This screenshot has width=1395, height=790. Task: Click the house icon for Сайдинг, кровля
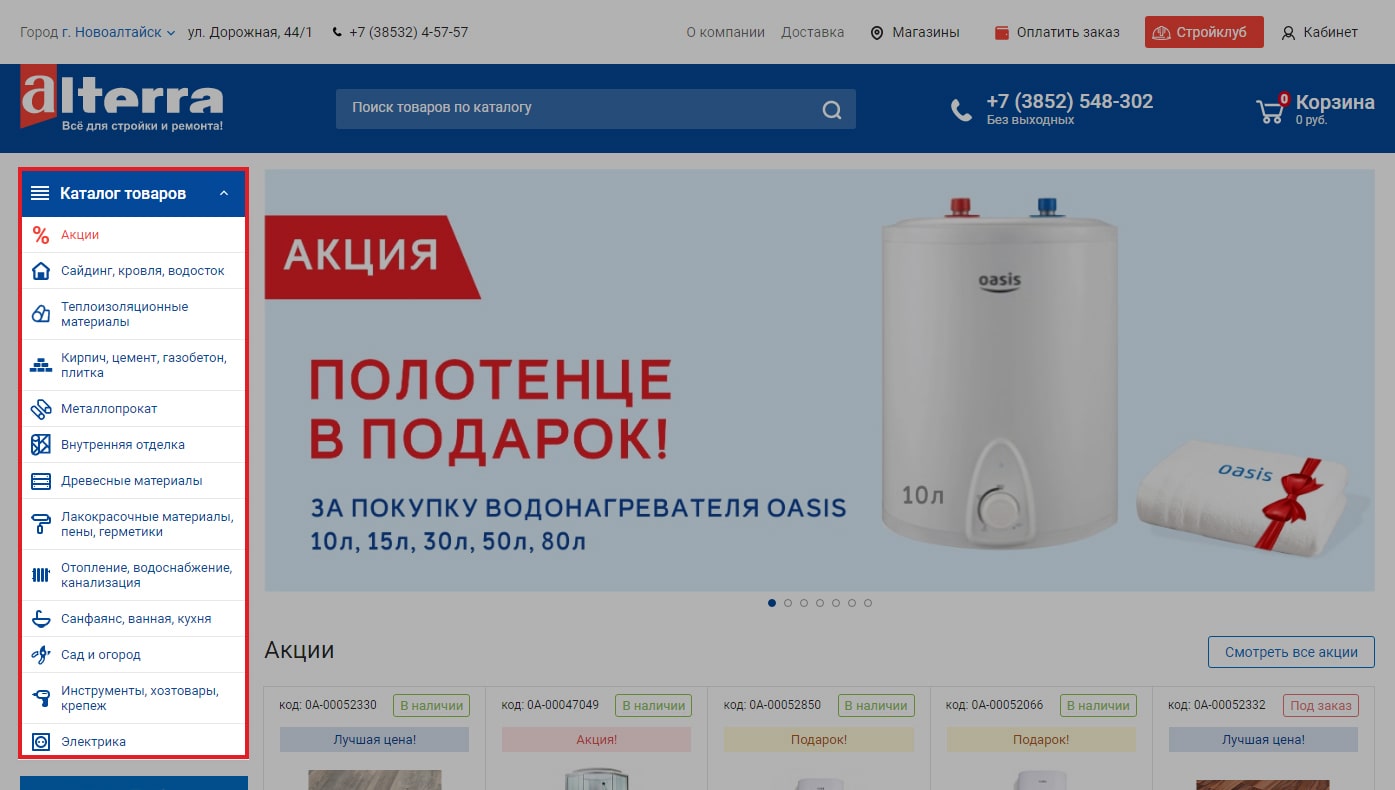pyautogui.click(x=41, y=271)
